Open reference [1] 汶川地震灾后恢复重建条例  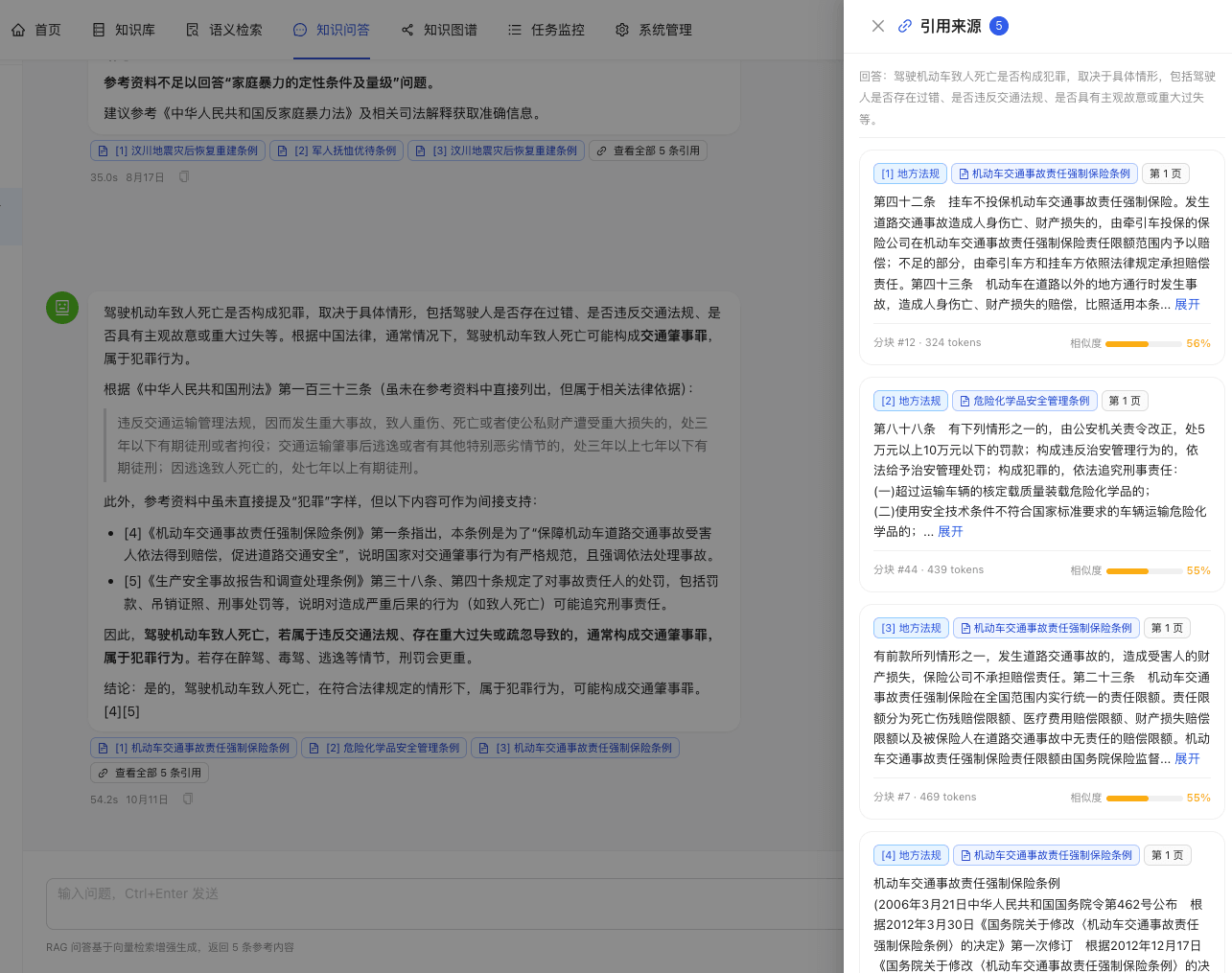(x=178, y=151)
